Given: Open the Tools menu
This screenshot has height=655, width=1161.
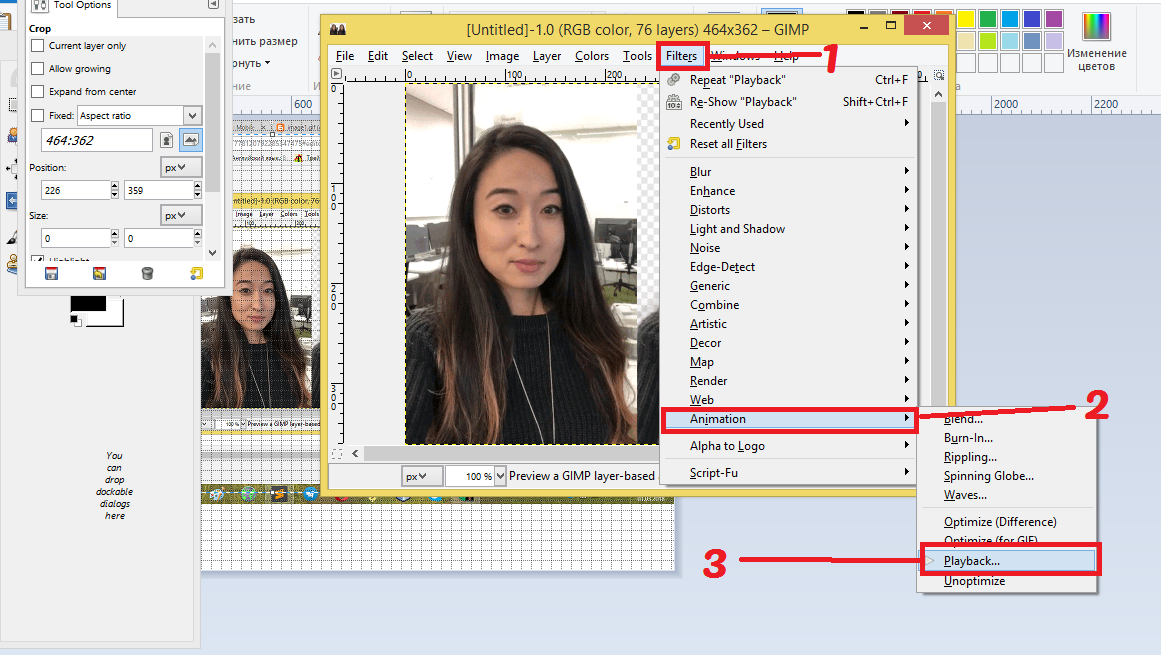Looking at the screenshot, I should (637, 56).
